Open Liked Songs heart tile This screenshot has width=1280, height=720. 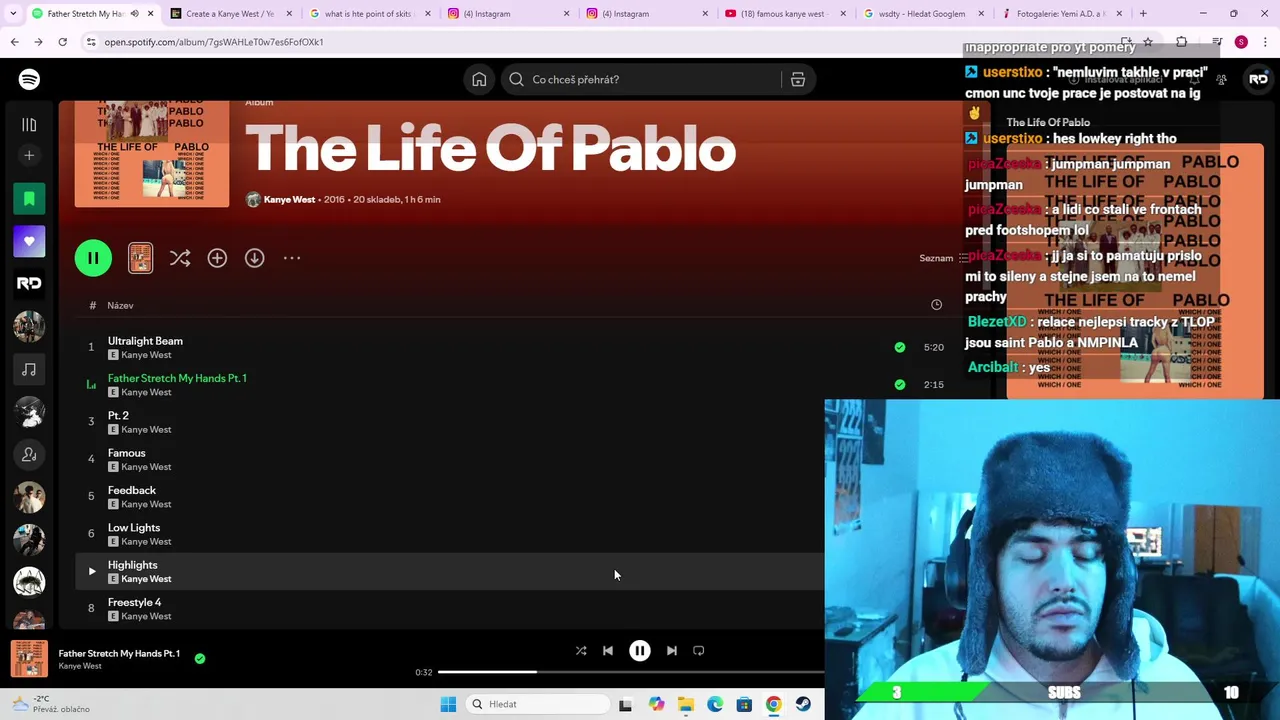tap(29, 241)
